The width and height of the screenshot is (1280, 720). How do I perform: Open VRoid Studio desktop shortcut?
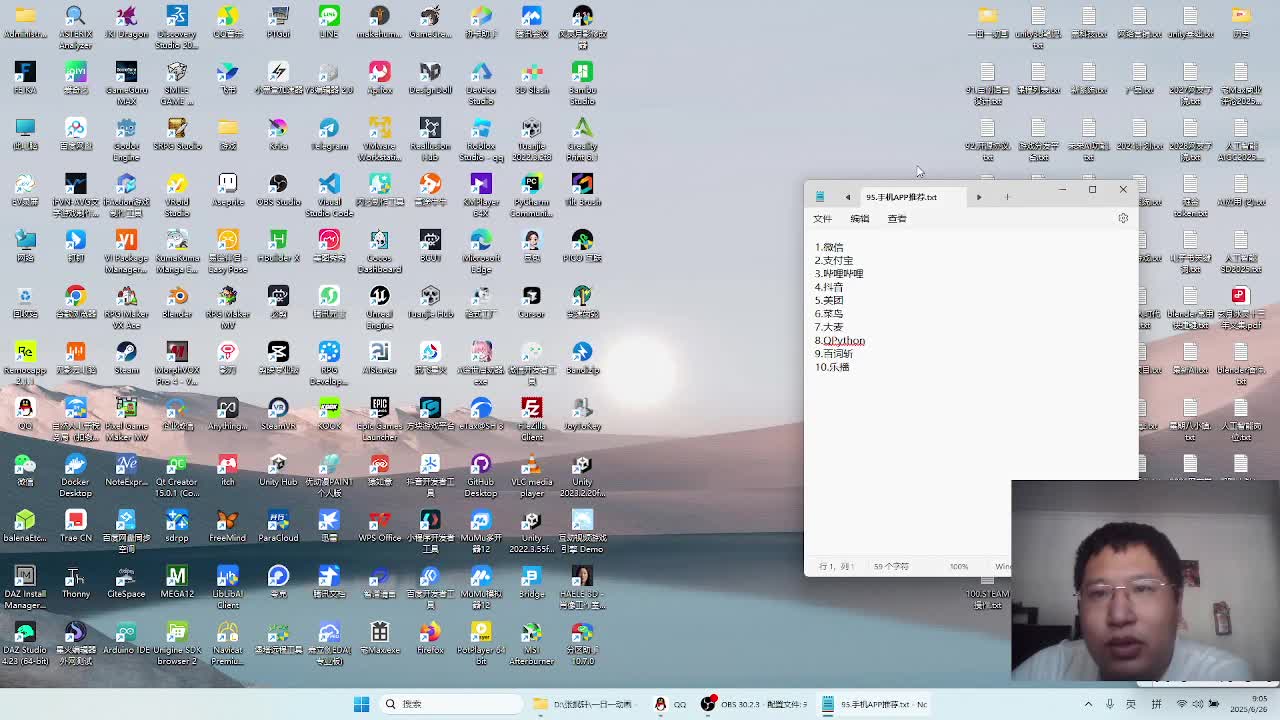177,195
